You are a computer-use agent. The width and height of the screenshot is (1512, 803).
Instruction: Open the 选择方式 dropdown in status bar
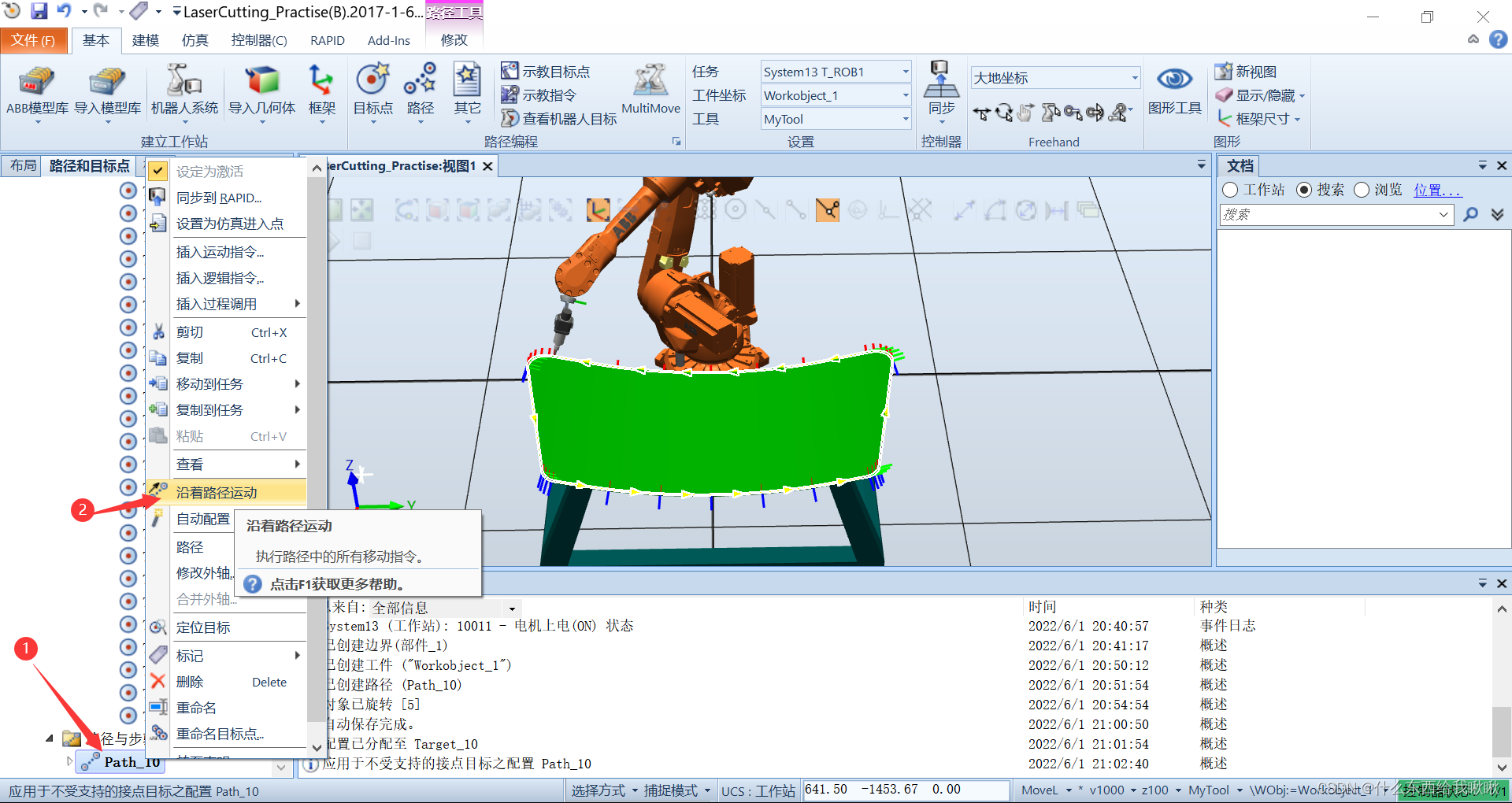[604, 790]
